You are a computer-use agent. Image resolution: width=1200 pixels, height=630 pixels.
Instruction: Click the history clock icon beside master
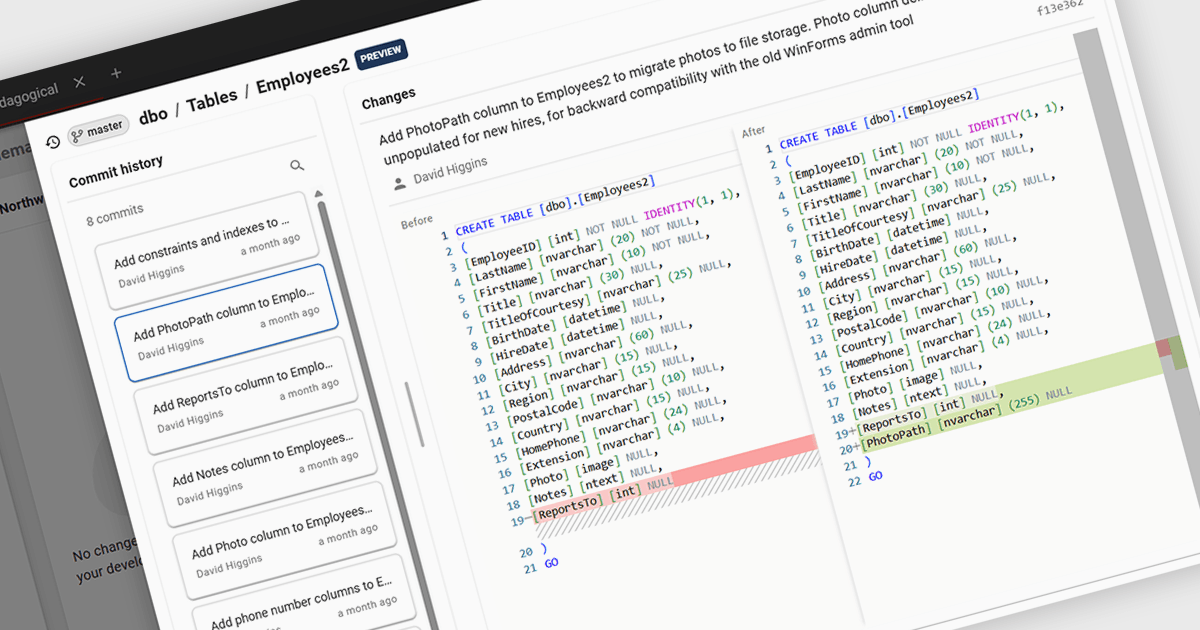(53, 142)
